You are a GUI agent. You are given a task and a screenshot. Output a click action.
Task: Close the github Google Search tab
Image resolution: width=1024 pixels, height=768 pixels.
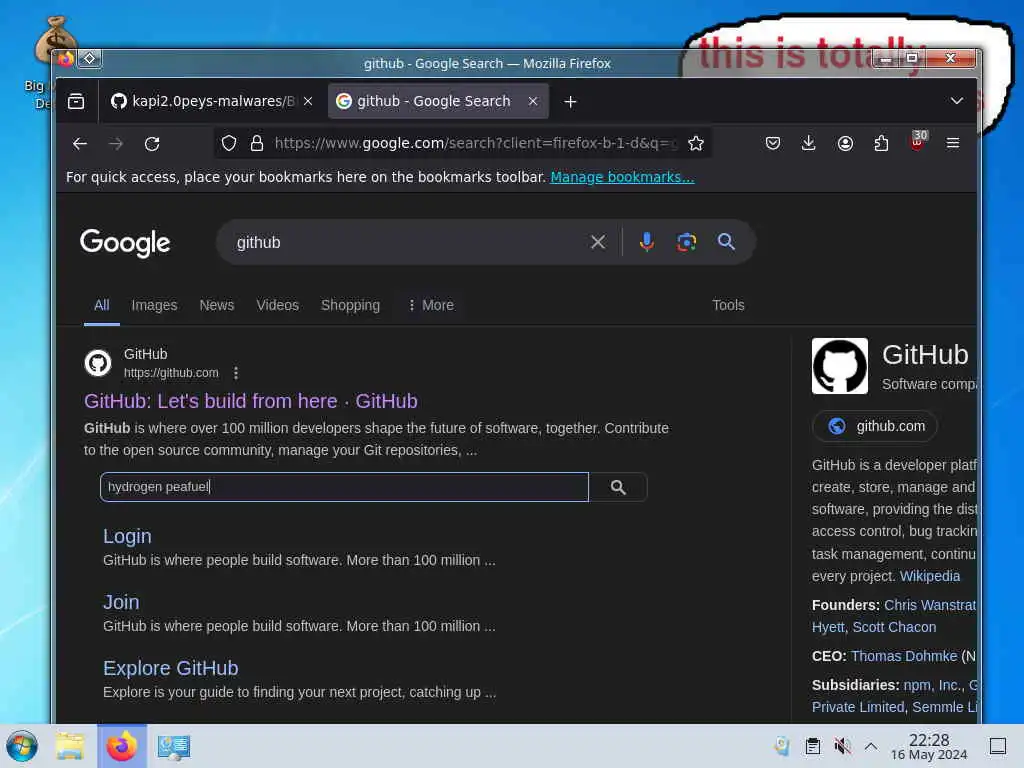point(533,101)
